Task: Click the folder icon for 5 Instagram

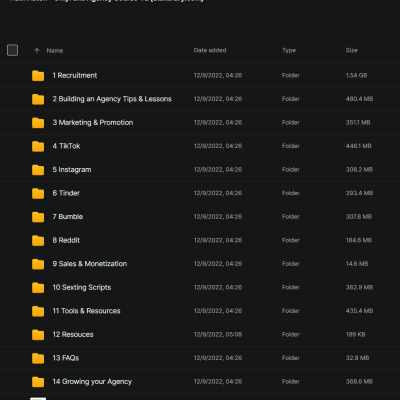Action: point(38,170)
